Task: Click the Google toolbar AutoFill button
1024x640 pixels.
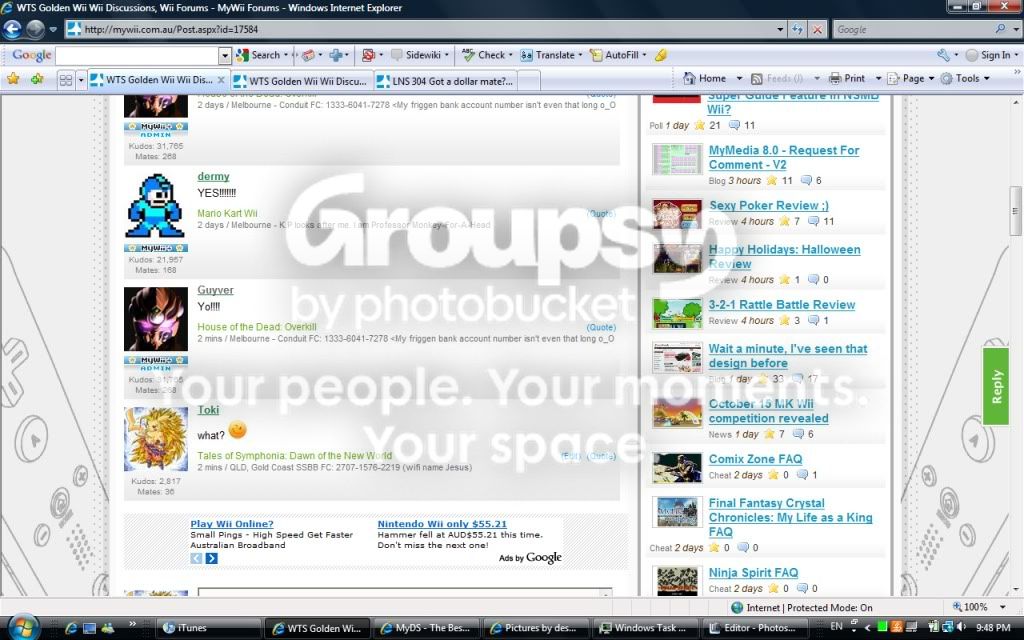Action: coord(615,56)
